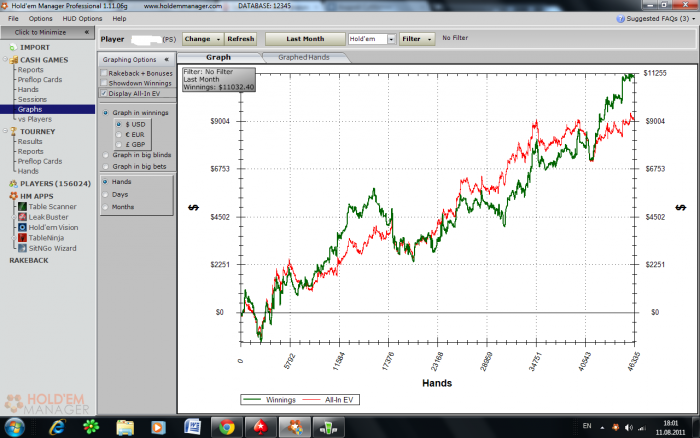Open the Table Scanner app
The width and height of the screenshot is (700, 438).
tap(47, 207)
